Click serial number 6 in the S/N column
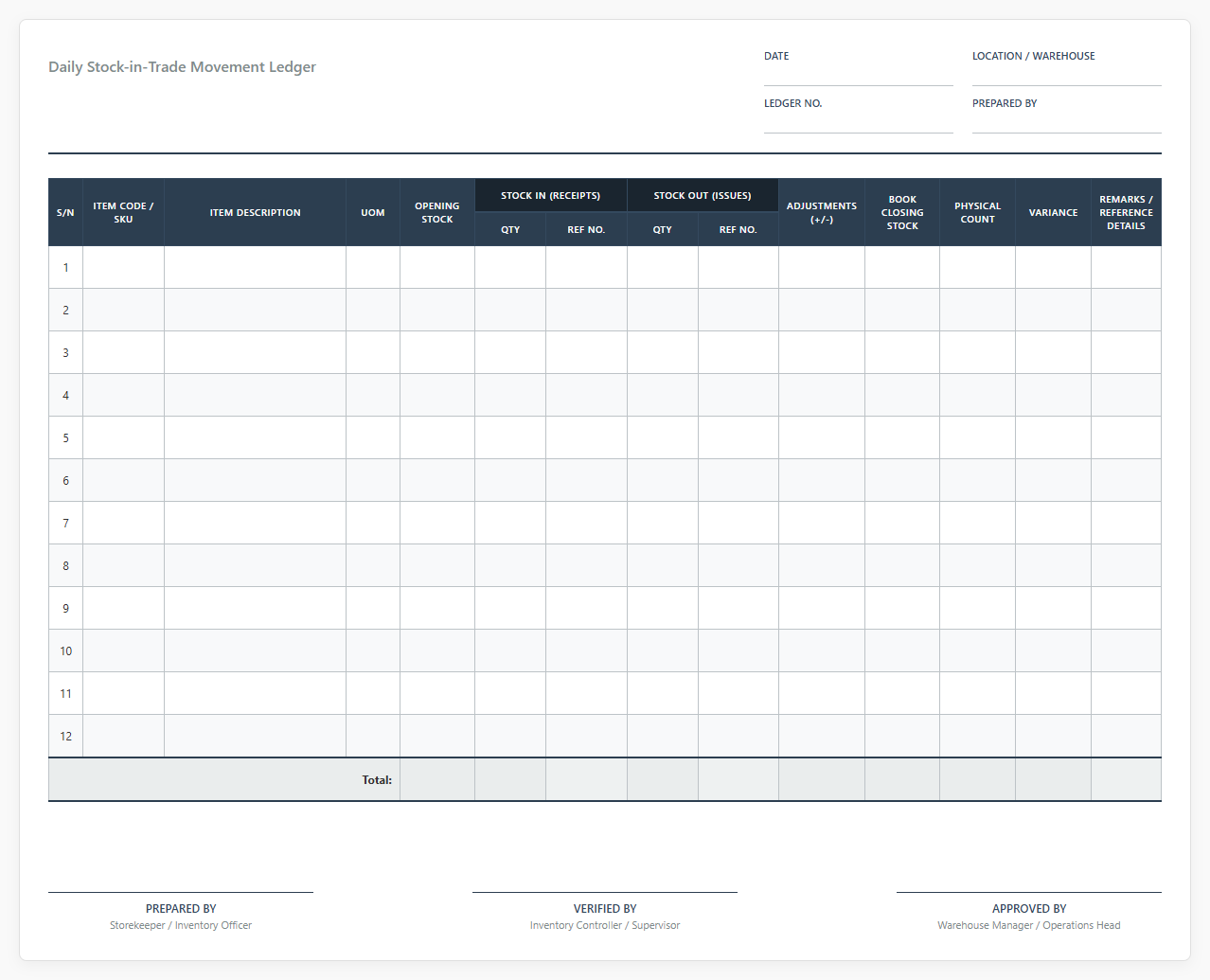Image resolution: width=1210 pixels, height=980 pixels. click(x=65, y=480)
